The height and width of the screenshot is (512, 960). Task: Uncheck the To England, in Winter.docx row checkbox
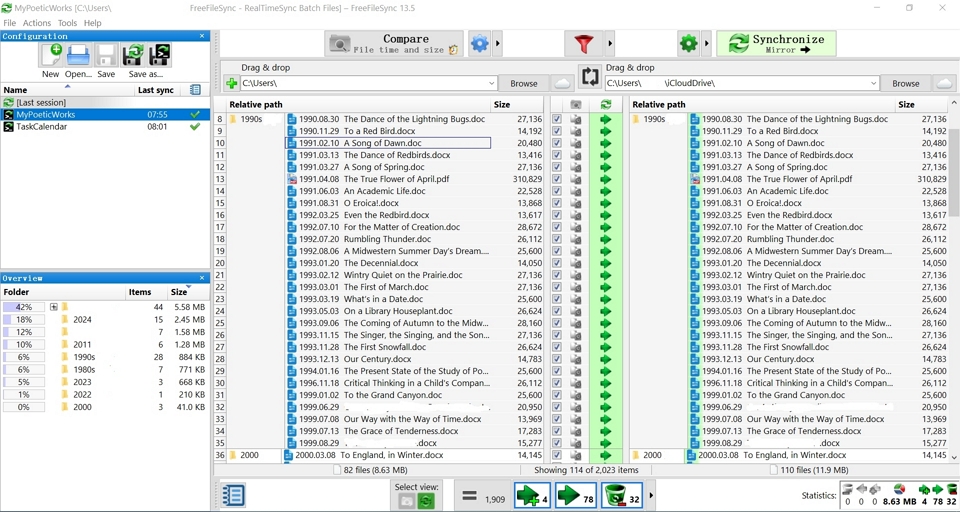coord(557,455)
